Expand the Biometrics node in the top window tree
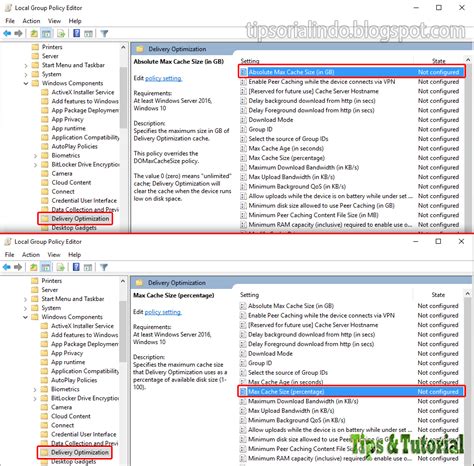The width and height of the screenshot is (474, 466). (36, 156)
